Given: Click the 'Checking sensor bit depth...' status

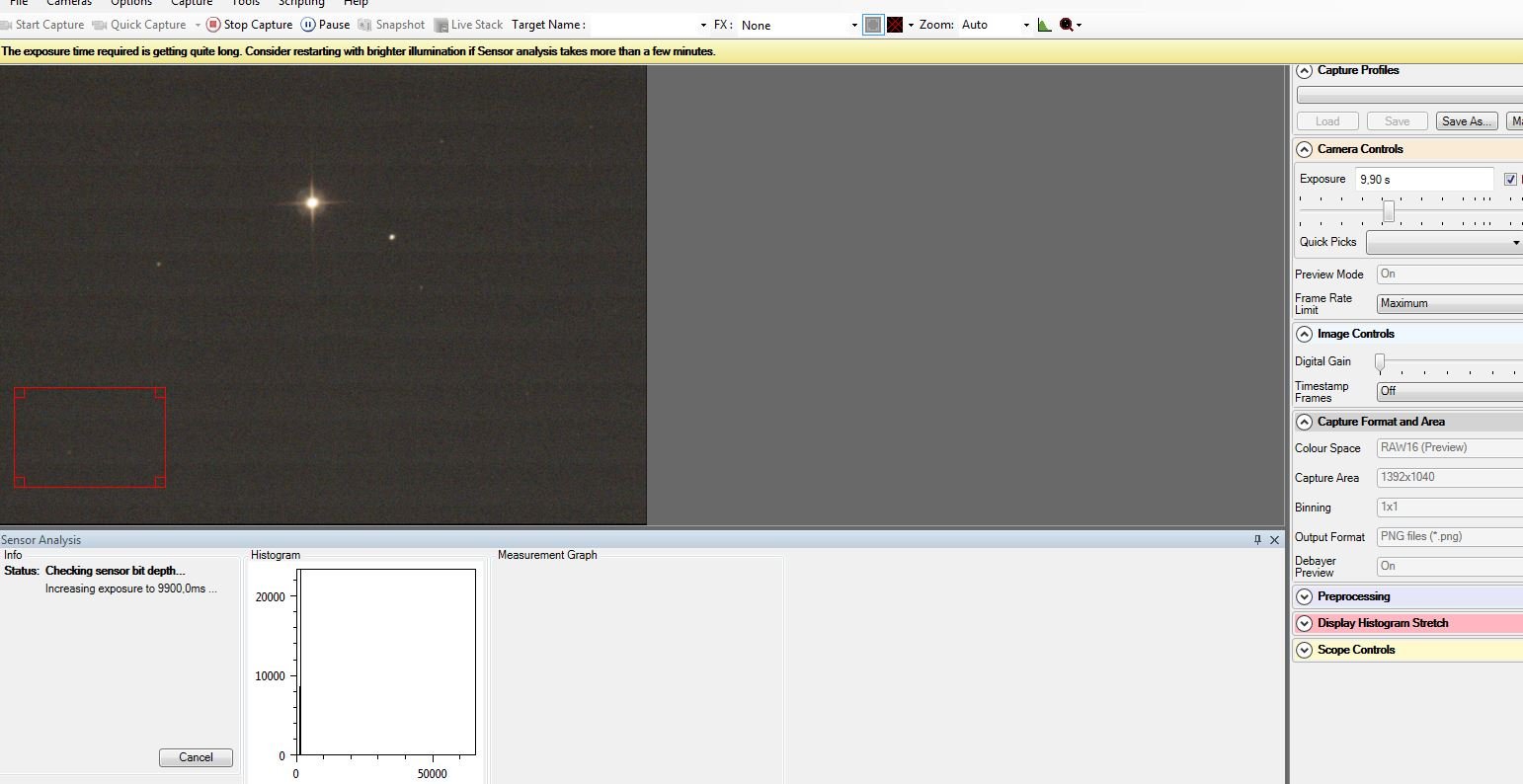Looking at the screenshot, I should point(115,571).
